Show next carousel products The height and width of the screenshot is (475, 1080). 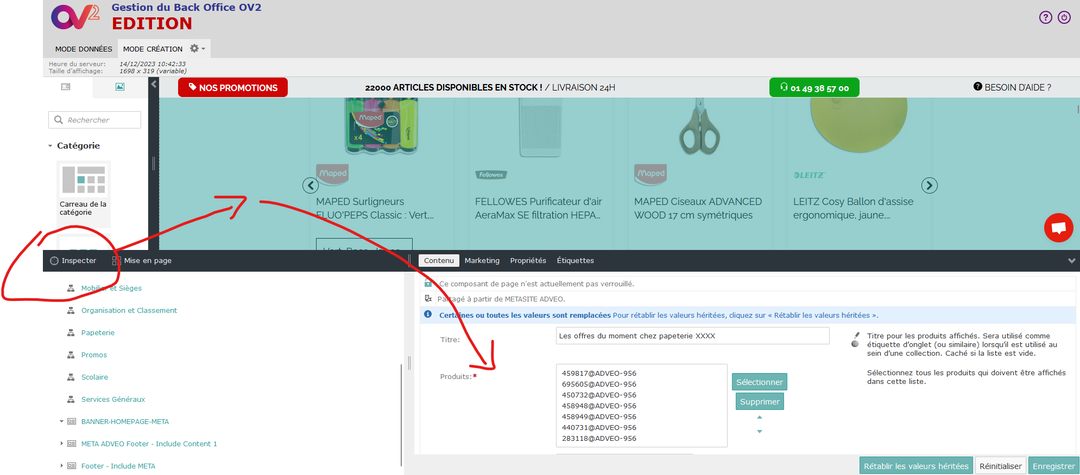tap(929, 185)
